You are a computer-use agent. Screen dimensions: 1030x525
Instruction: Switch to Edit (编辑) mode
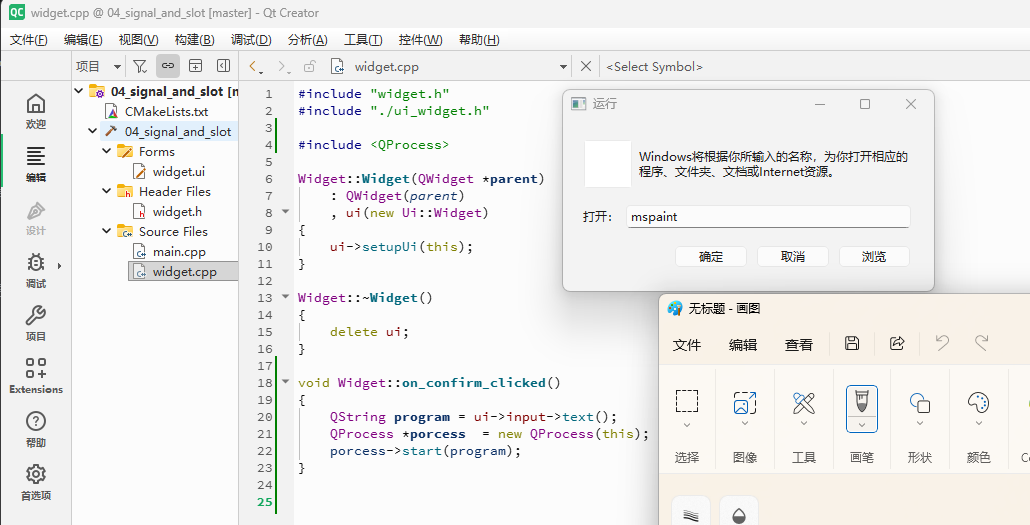click(x=35, y=164)
